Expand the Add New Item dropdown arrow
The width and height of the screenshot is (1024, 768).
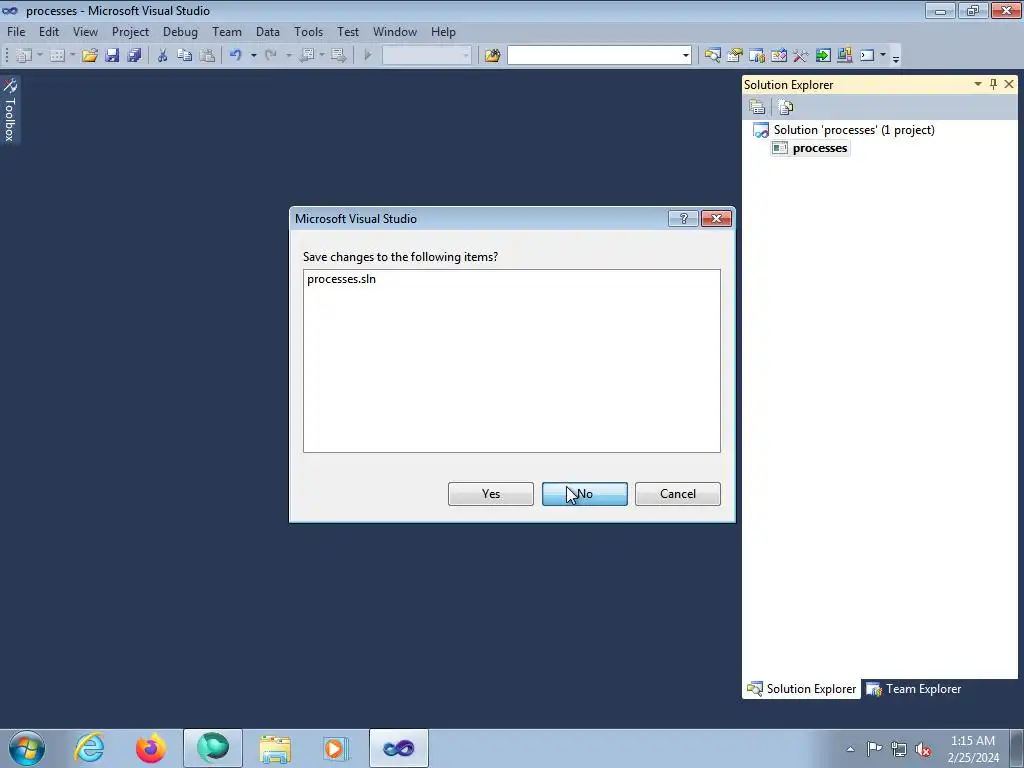[72, 56]
